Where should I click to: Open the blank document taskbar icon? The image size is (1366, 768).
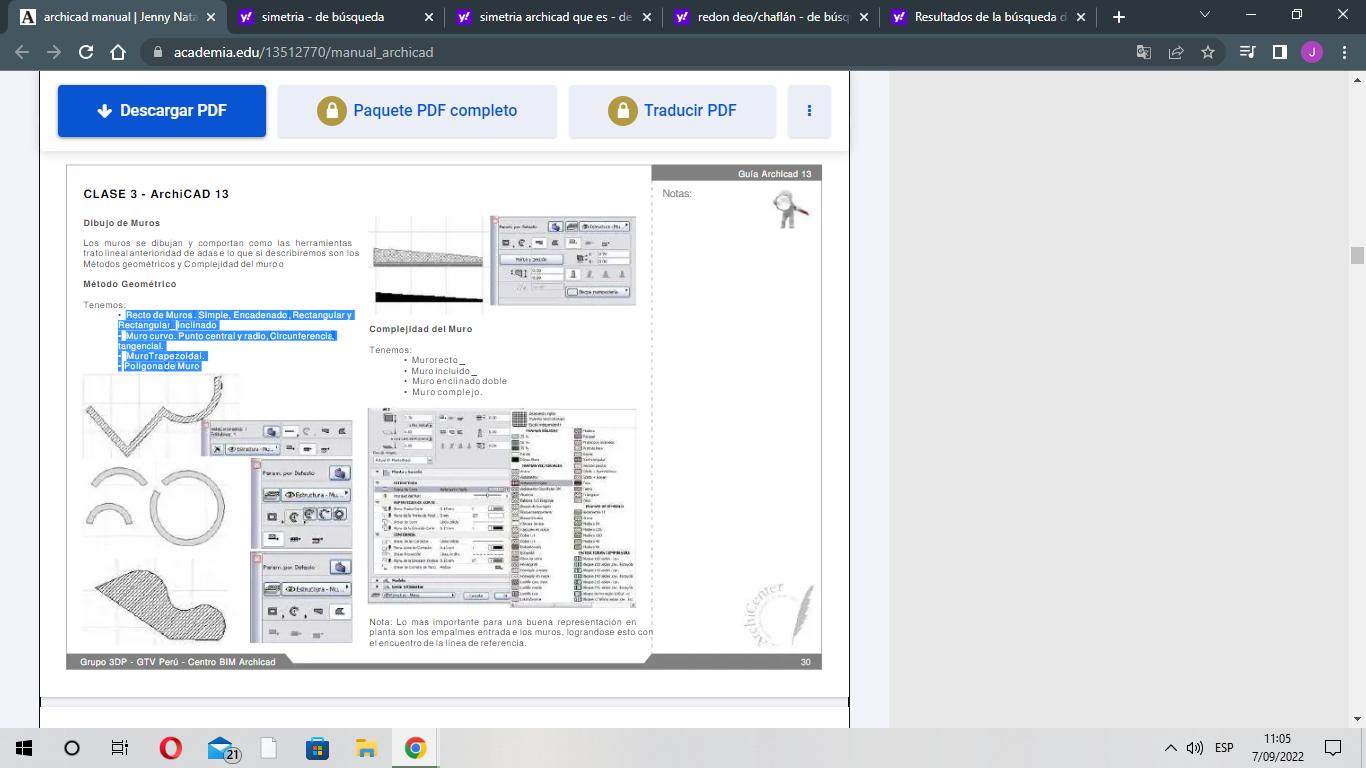pos(268,748)
